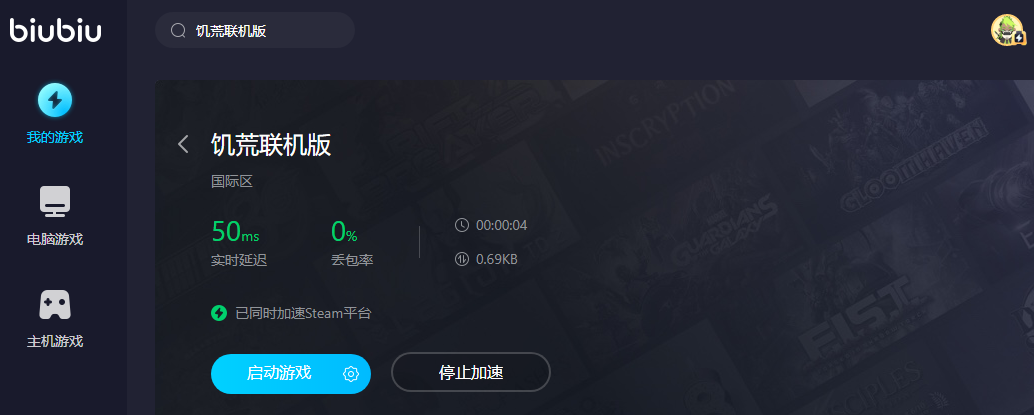Click the 已同时加速Steam平台 status text

tap(303, 313)
